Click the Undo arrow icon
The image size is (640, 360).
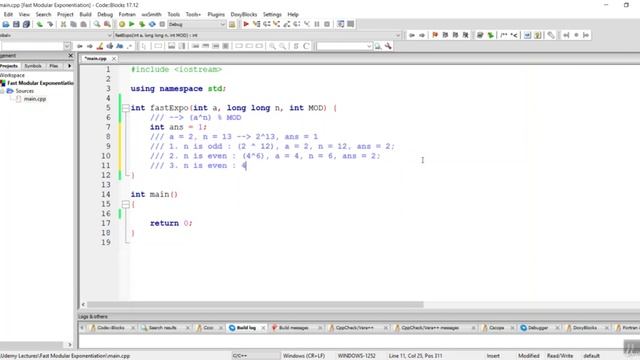[x=40, y=24]
